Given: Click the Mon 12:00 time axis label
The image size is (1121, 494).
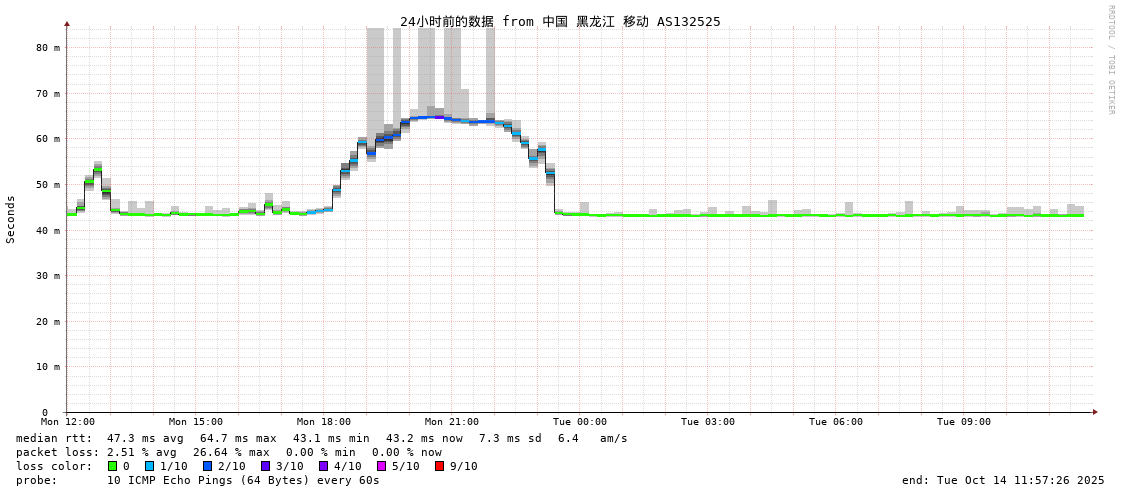Looking at the screenshot, I should pos(68,422).
